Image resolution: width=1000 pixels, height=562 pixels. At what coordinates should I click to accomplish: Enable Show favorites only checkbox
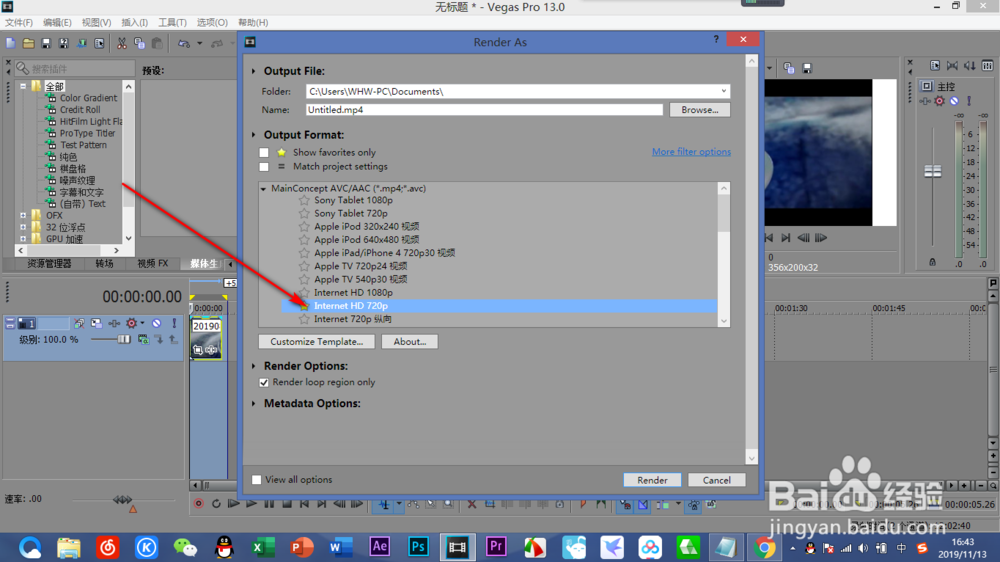tap(263, 152)
